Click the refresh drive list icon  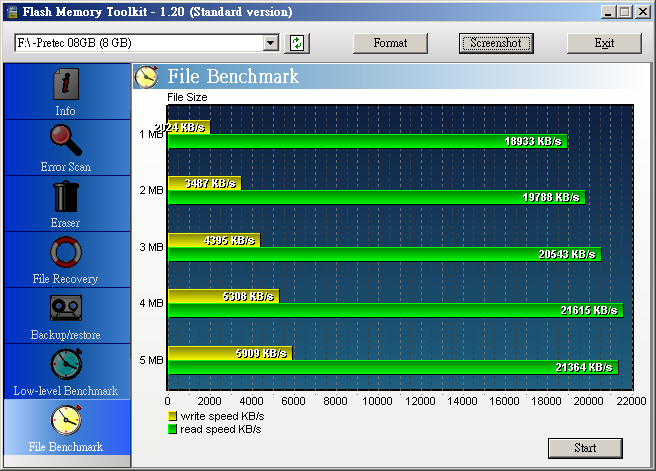tap(297, 43)
